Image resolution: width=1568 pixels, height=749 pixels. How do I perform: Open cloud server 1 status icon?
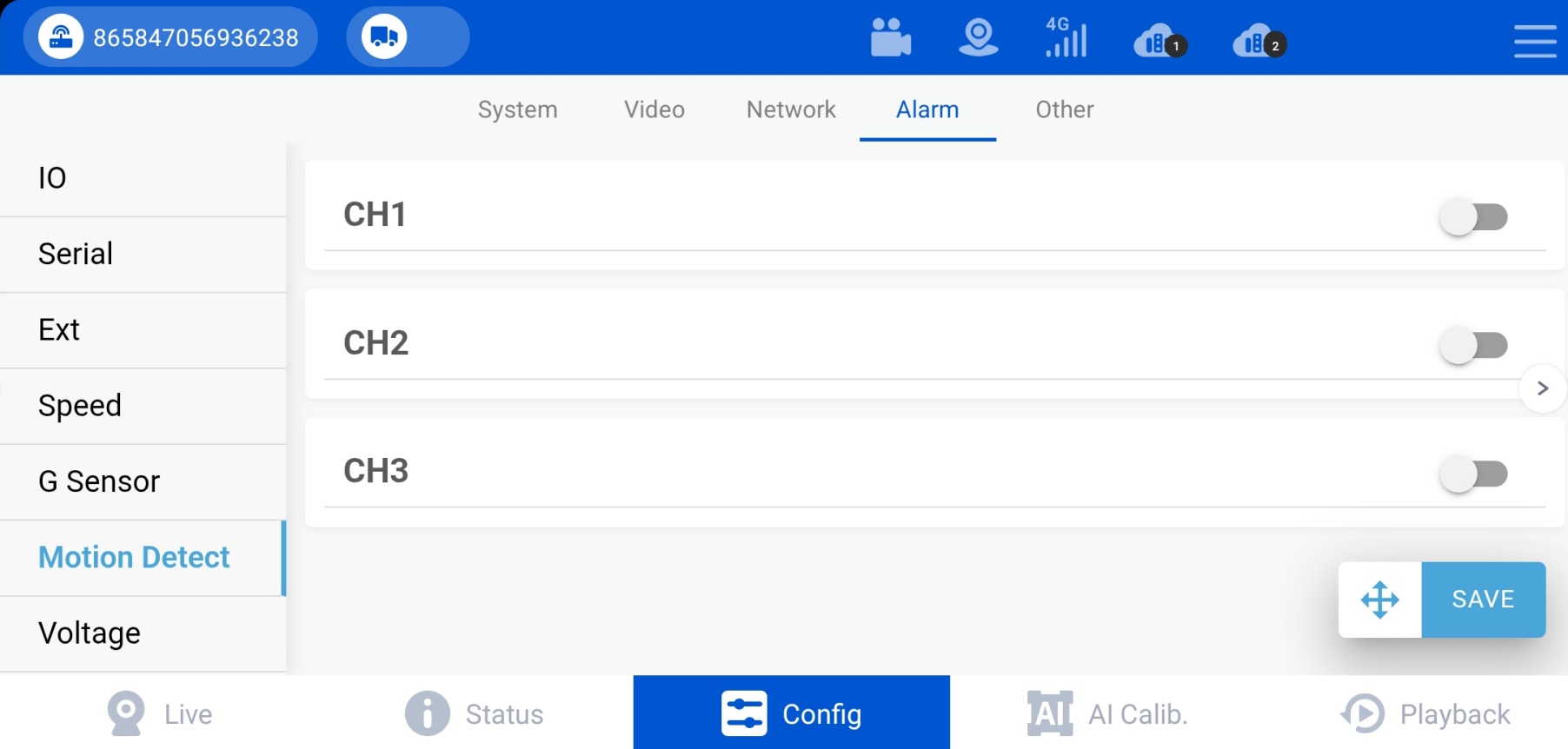tap(1160, 41)
